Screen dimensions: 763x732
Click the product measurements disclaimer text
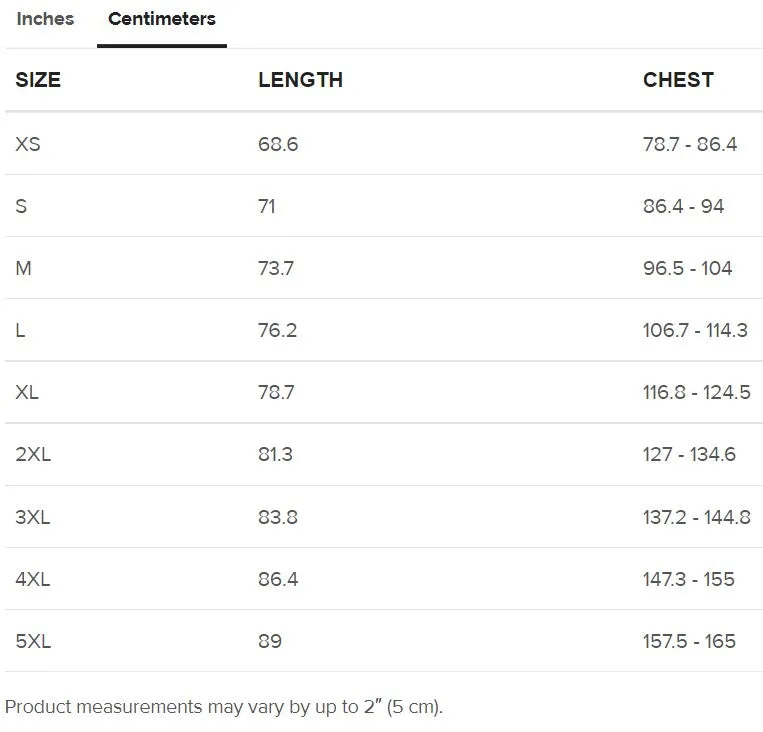224,707
